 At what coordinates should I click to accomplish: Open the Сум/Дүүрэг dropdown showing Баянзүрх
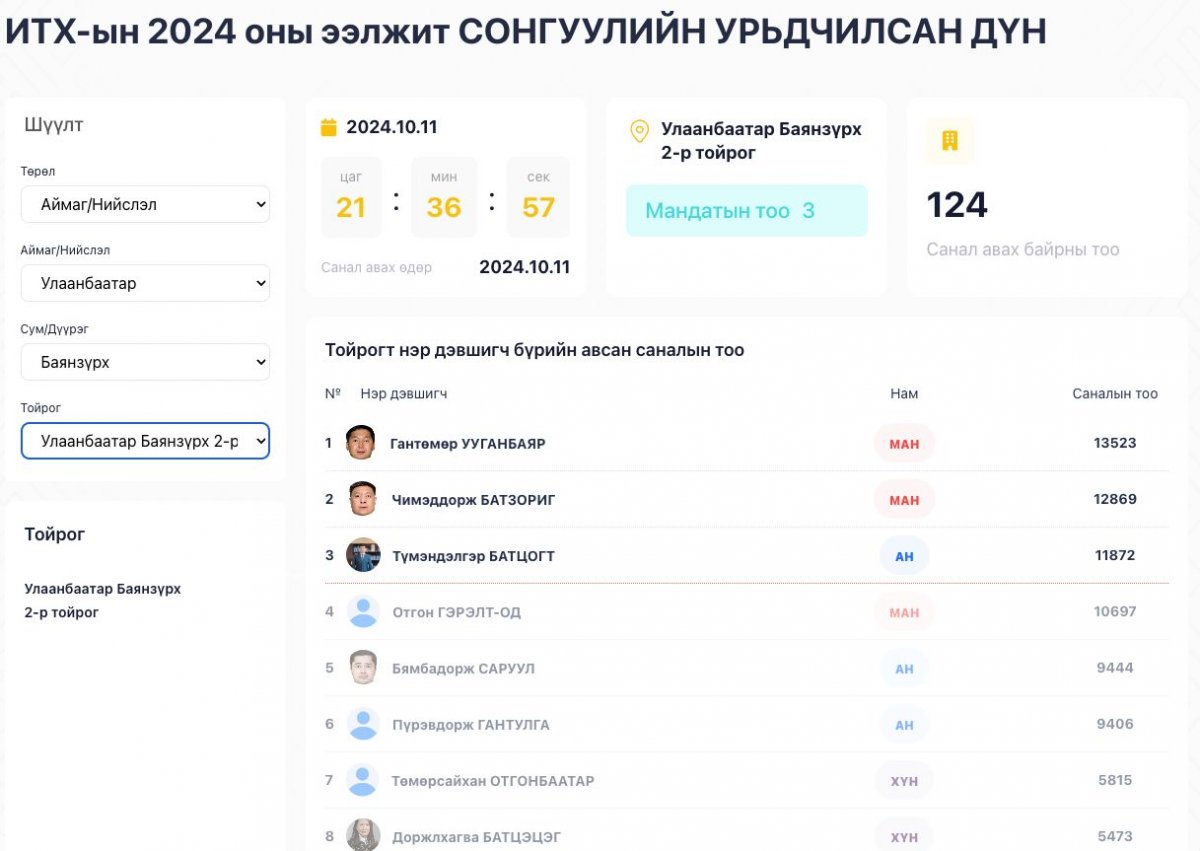click(145, 362)
